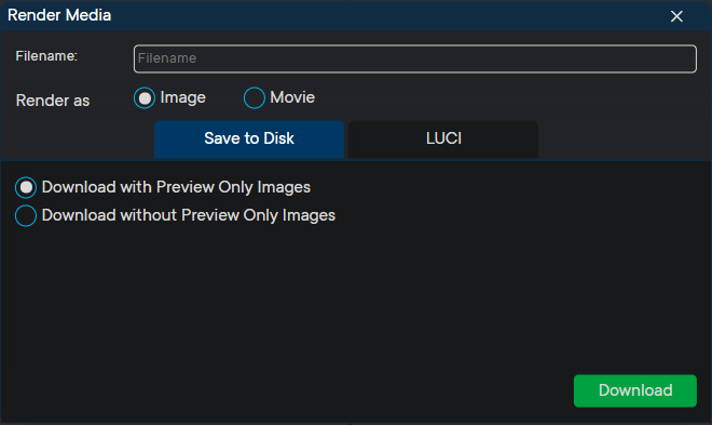Click into the Filename text field
Viewport: 712px width, 426px height.
click(x=415, y=59)
